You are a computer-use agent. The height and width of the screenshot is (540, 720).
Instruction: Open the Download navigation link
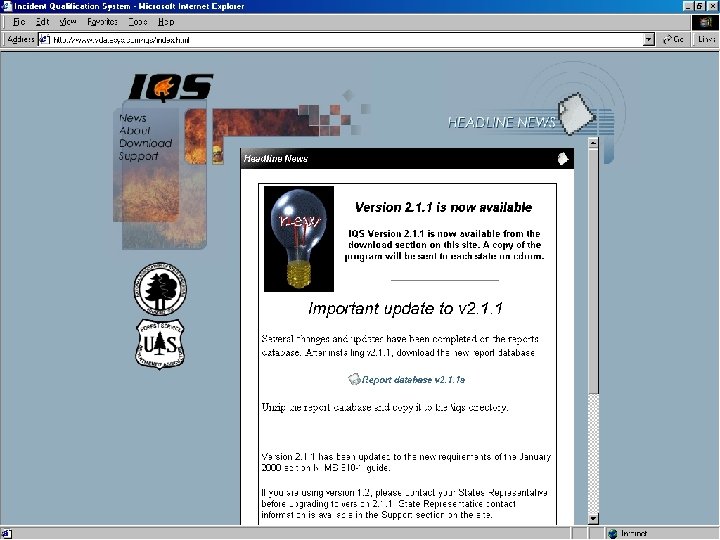(x=146, y=143)
